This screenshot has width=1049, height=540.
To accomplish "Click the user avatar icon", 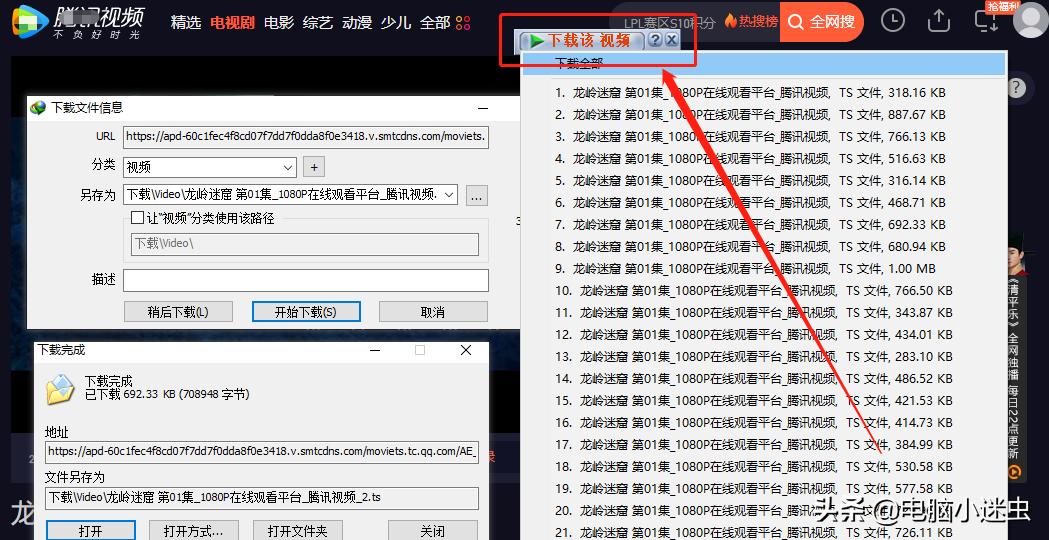I will pos(1031,20).
